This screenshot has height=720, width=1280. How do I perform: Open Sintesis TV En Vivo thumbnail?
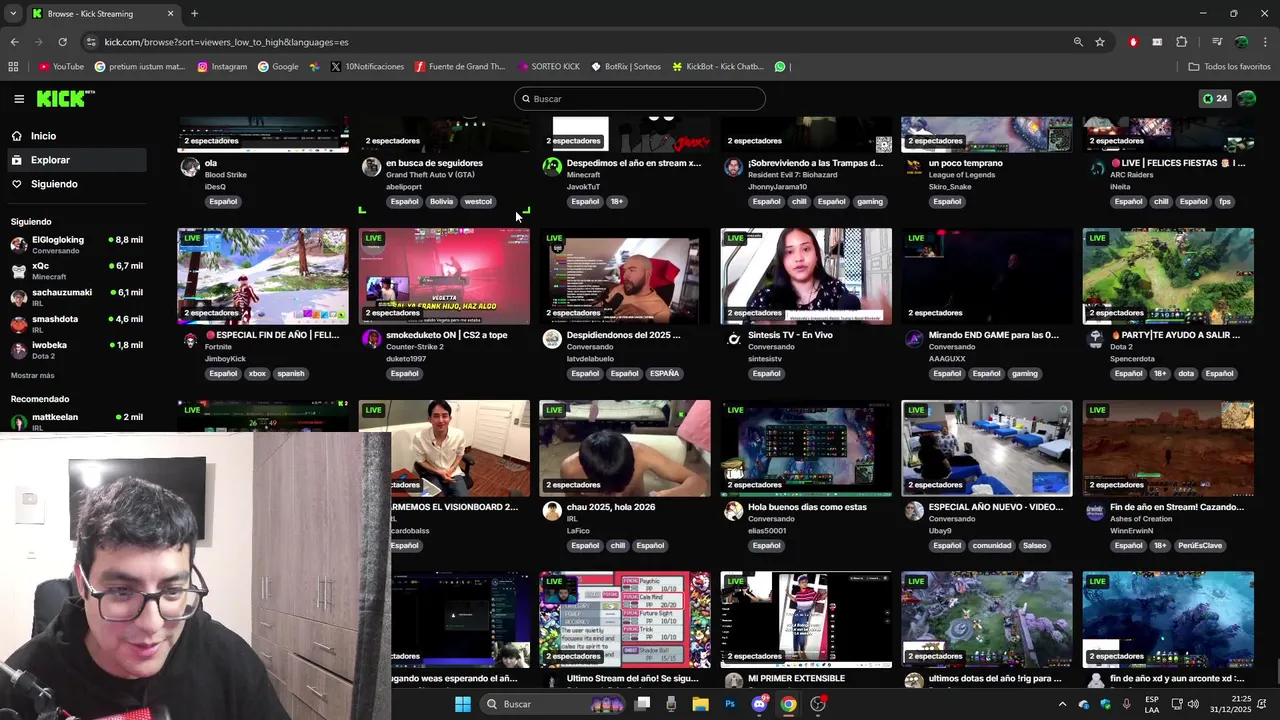[806, 276]
